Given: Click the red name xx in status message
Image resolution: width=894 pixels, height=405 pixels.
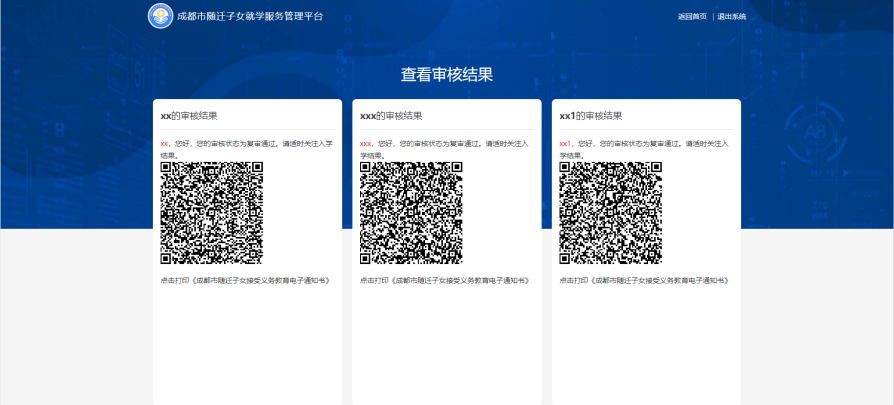Looking at the screenshot, I should 164,144.
